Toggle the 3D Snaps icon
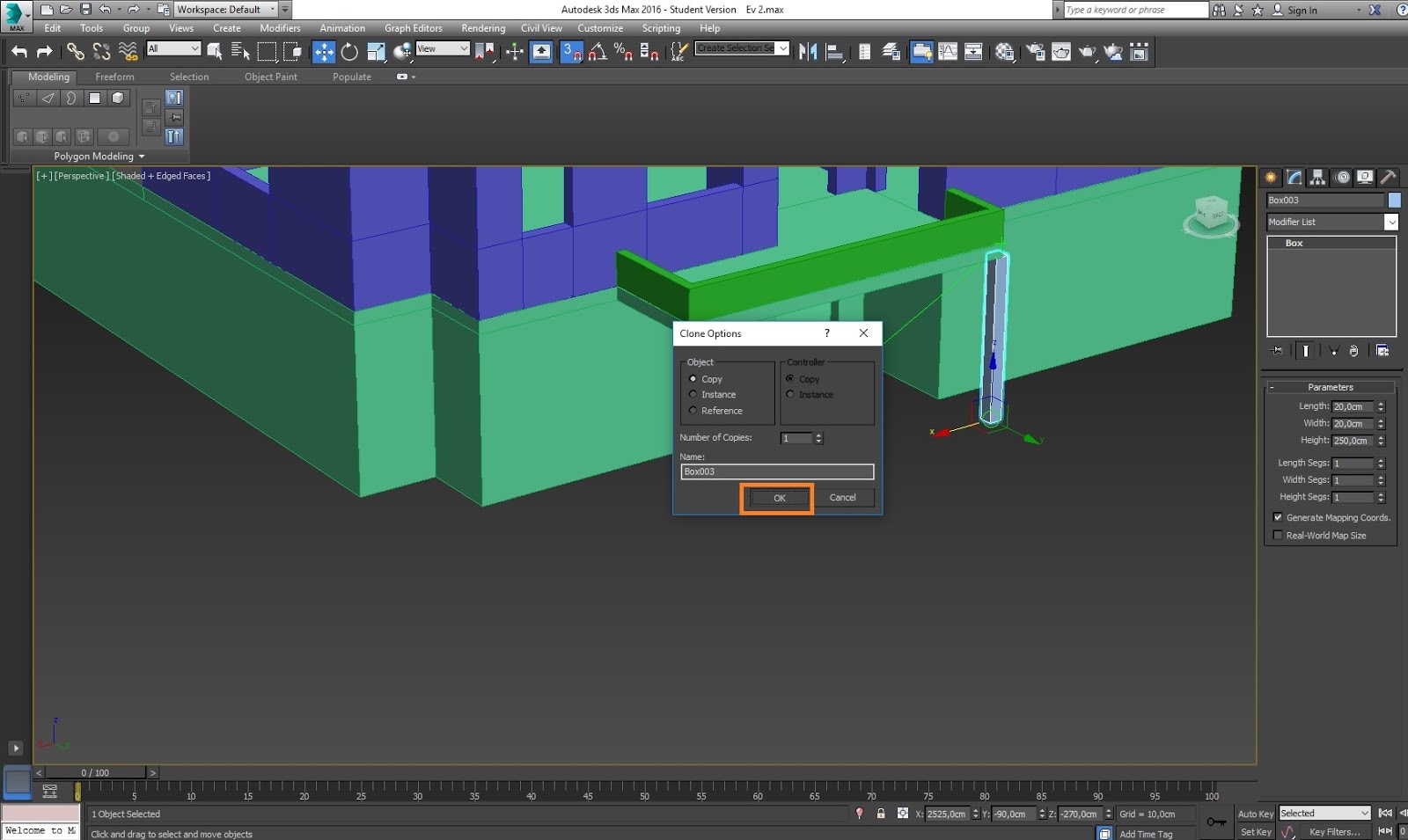Screen dimensions: 1408x840 pyautogui.click(x=572, y=52)
